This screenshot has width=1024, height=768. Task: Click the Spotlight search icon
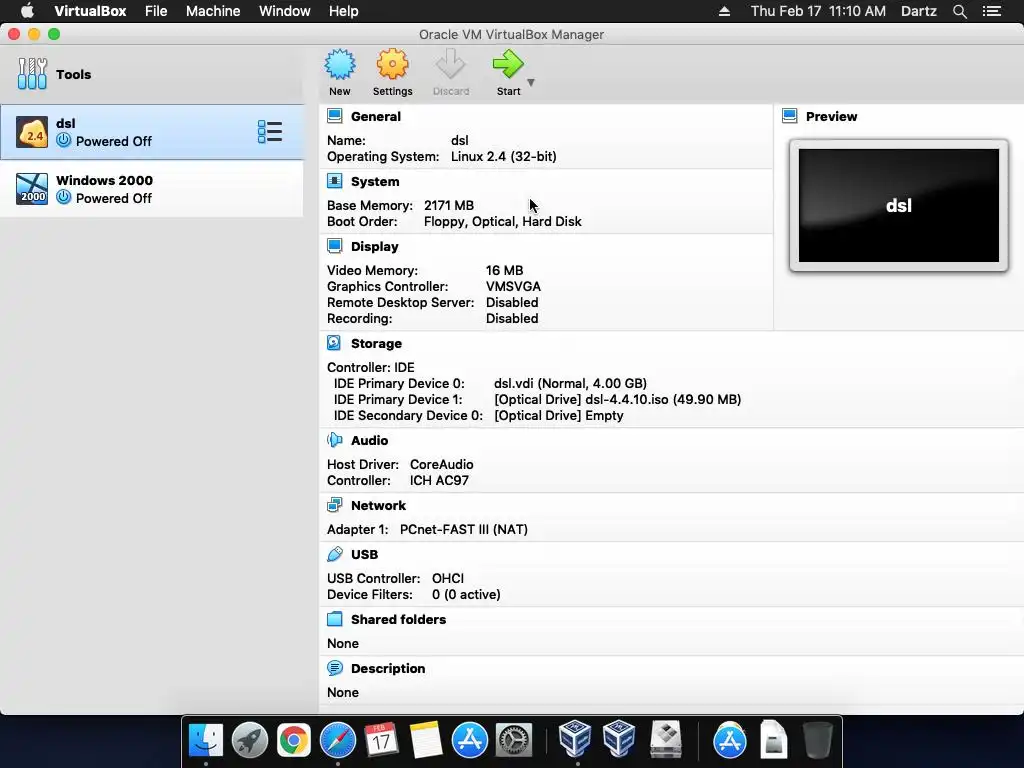pyautogui.click(x=959, y=11)
